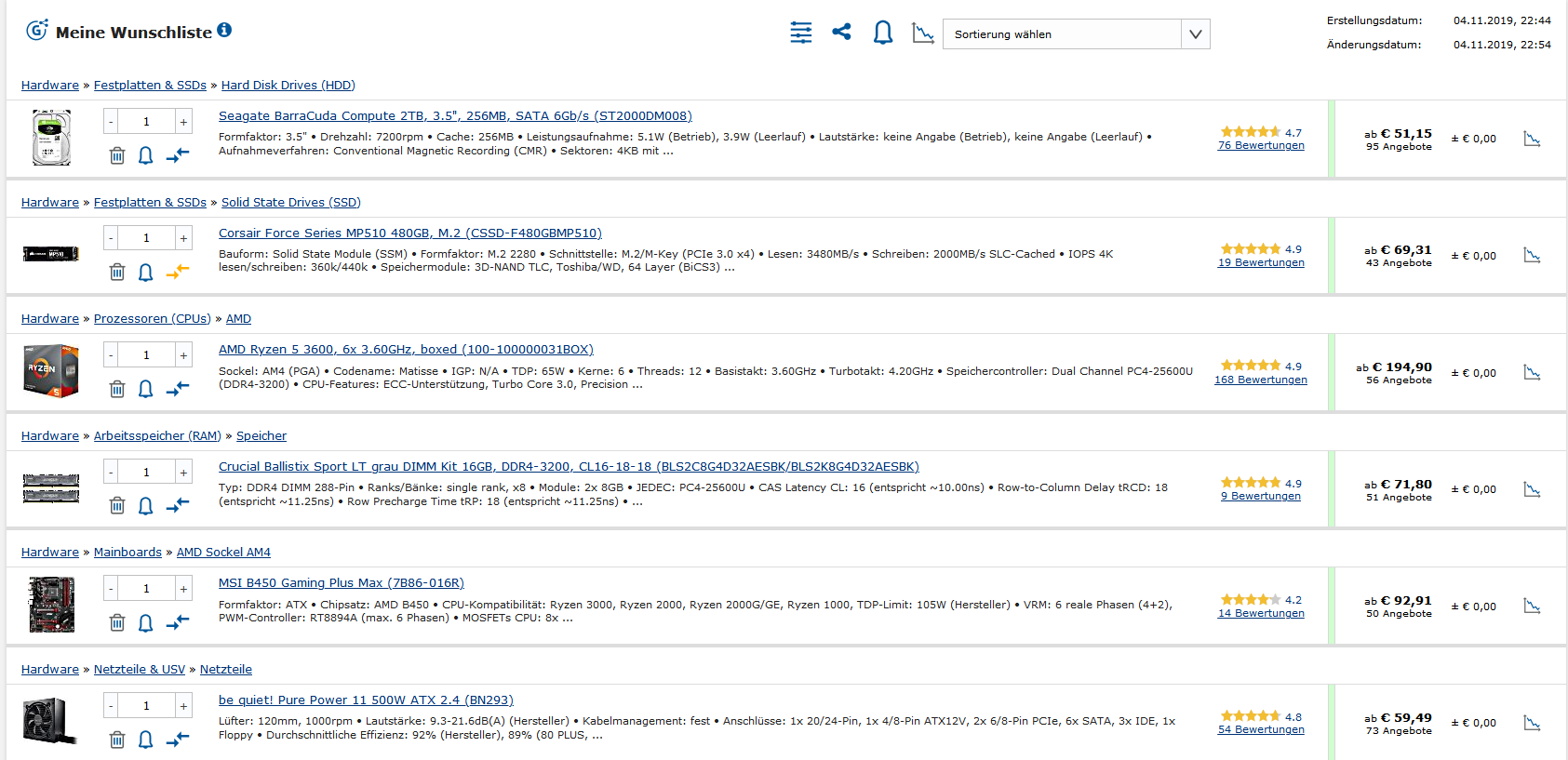Compare MSI B450 via arrows icon
The image size is (1568, 760).
pos(177,622)
